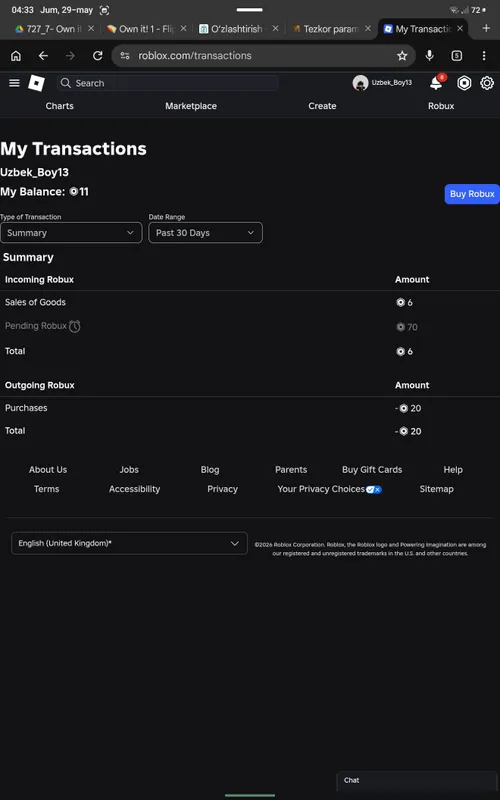Viewport: 500px width, 800px height.
Task: Open the Uzbek_Boy13 profile avatar
Action: 360,83
